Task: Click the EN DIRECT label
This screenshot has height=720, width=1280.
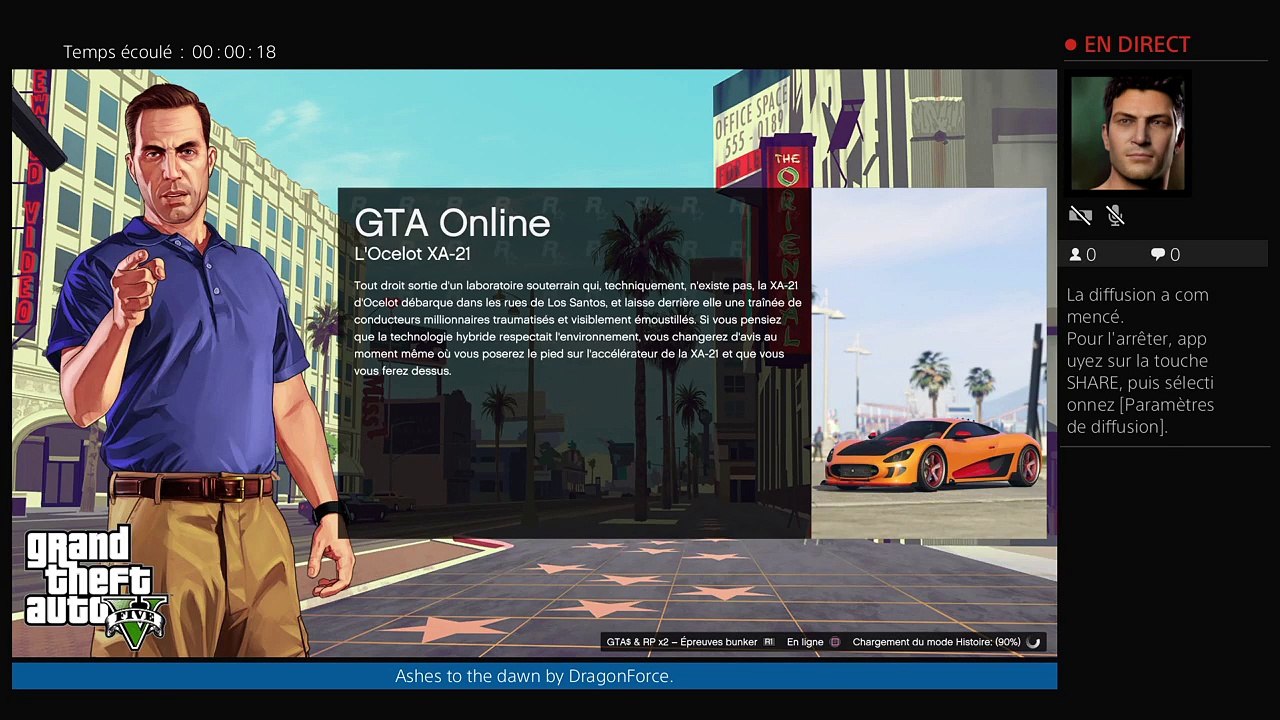Action: click(1137, 45)
